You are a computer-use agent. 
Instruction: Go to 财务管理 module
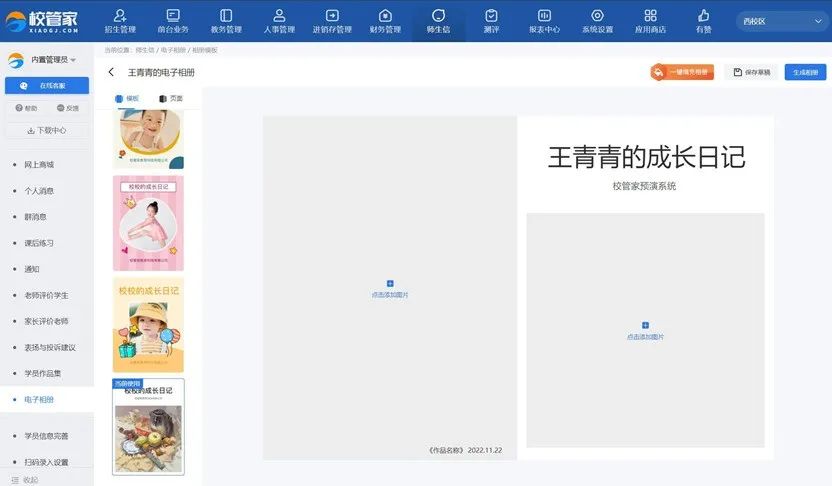[385, 20]
